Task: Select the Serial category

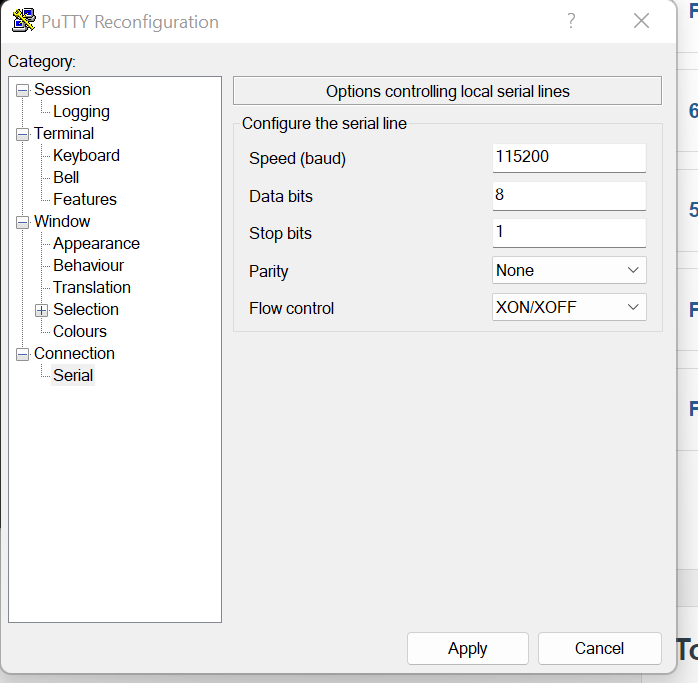Action: click(x=73, y=375)
